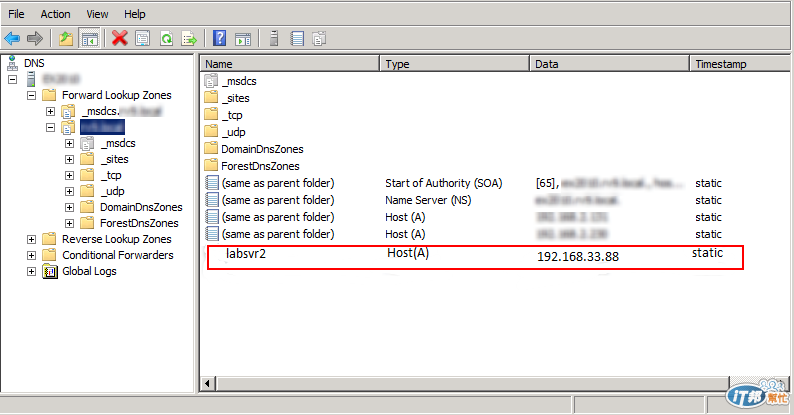Click the horizontal scrollbar left arrow
The width and height of the screenshot is (794, 415).
pyautogui.click(x=208, y=384)
